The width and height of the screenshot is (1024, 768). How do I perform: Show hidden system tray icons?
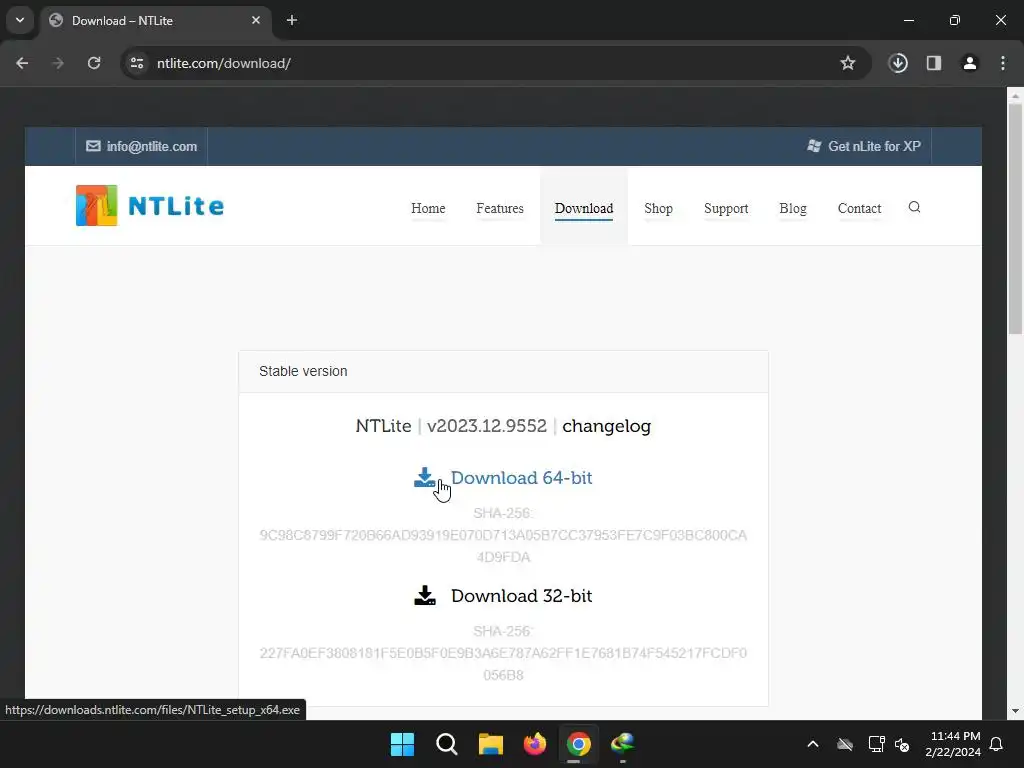[813, 744]
